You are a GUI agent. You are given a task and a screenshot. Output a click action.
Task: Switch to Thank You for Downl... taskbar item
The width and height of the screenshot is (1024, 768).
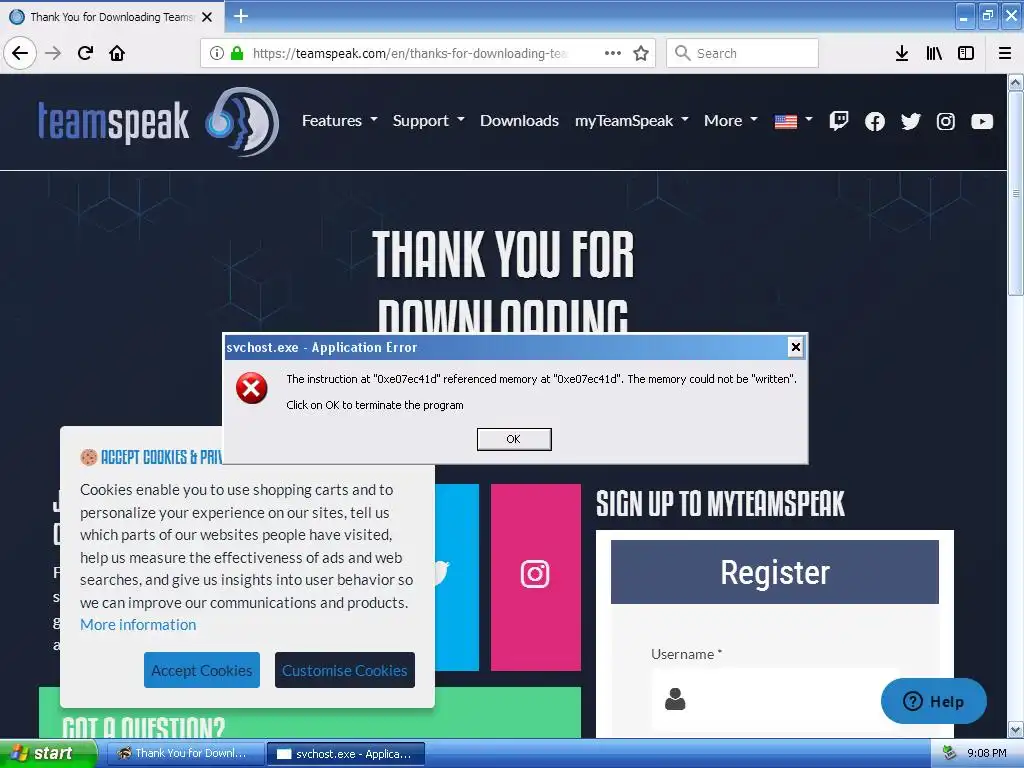tap(185, 754)
